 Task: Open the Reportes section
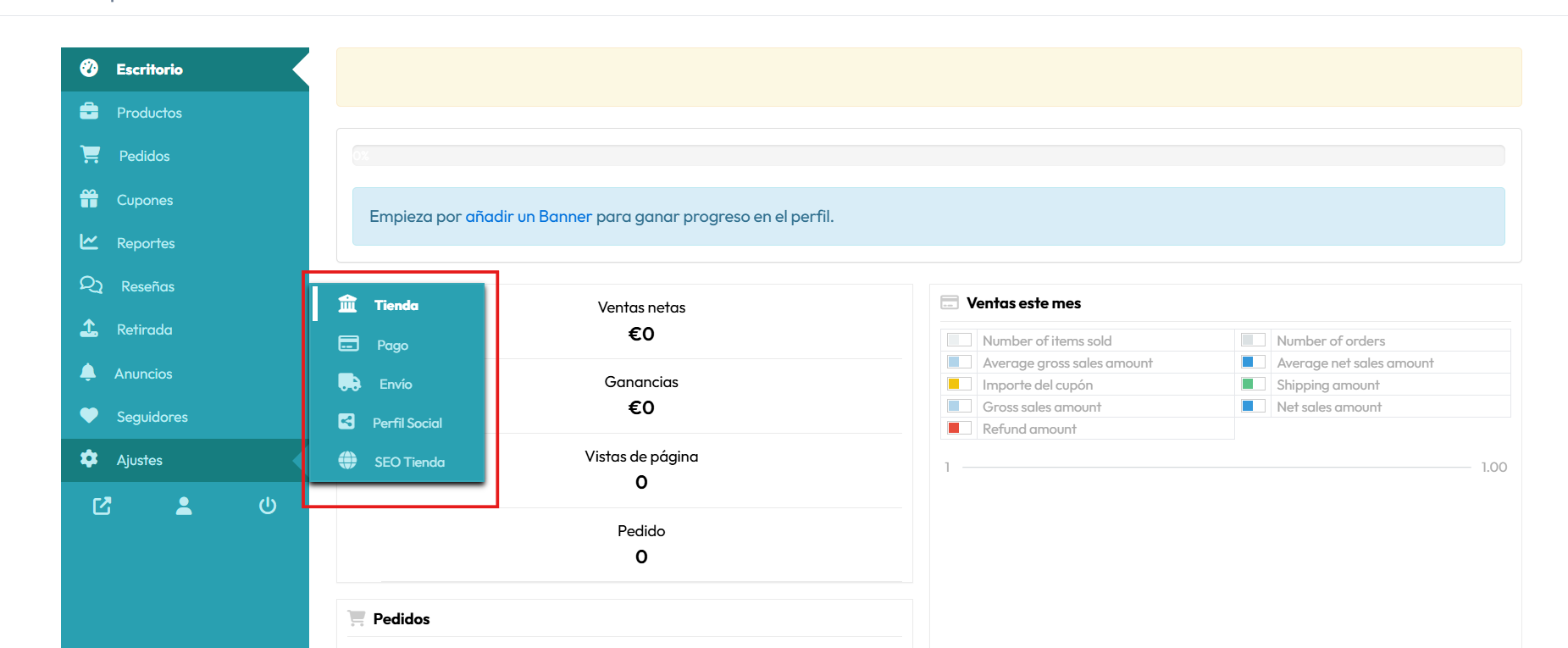pyautogui.click(x=146, y=243)
